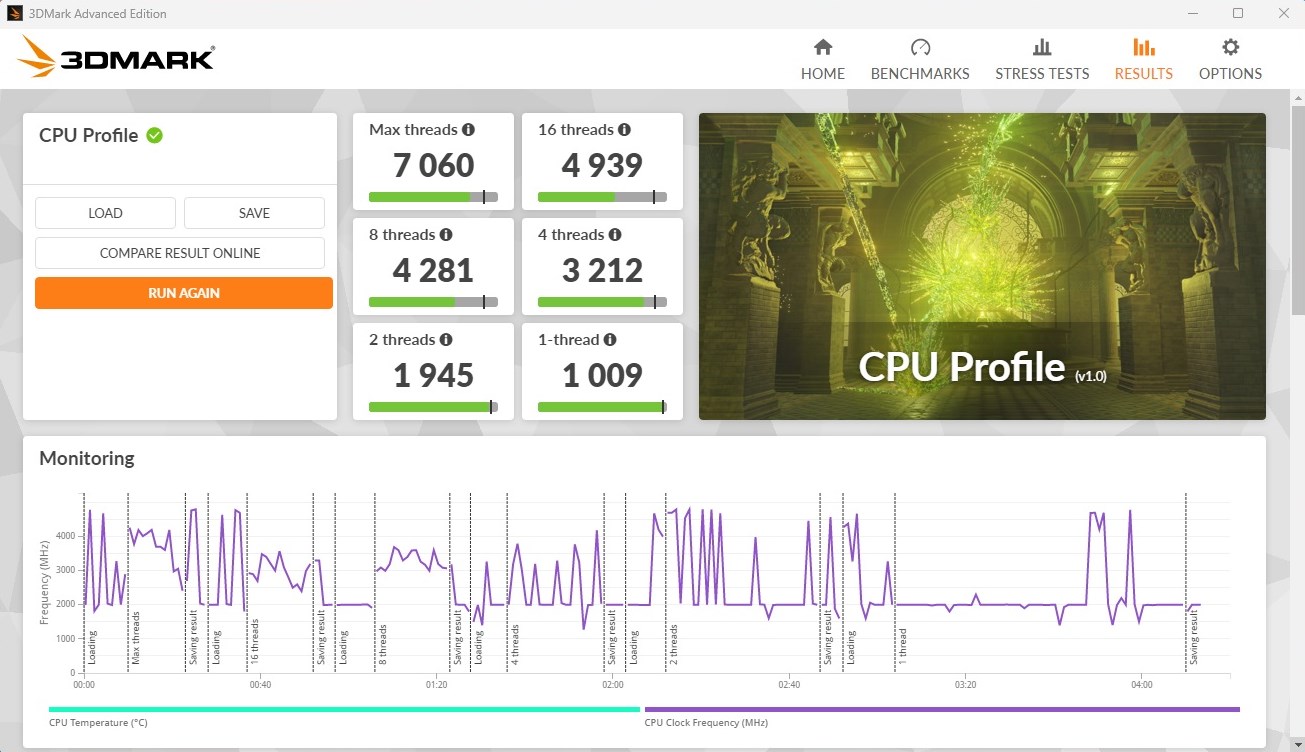
Task: Go to the HOME tab
Action: pos(823,74)
